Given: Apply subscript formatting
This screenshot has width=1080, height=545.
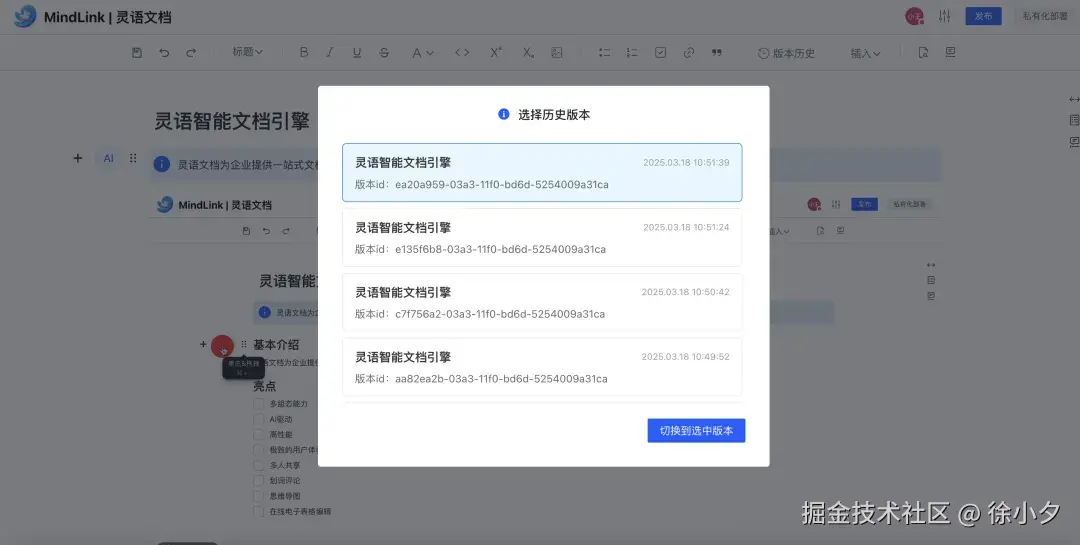Looking at the screenshot, I should 528,52.
